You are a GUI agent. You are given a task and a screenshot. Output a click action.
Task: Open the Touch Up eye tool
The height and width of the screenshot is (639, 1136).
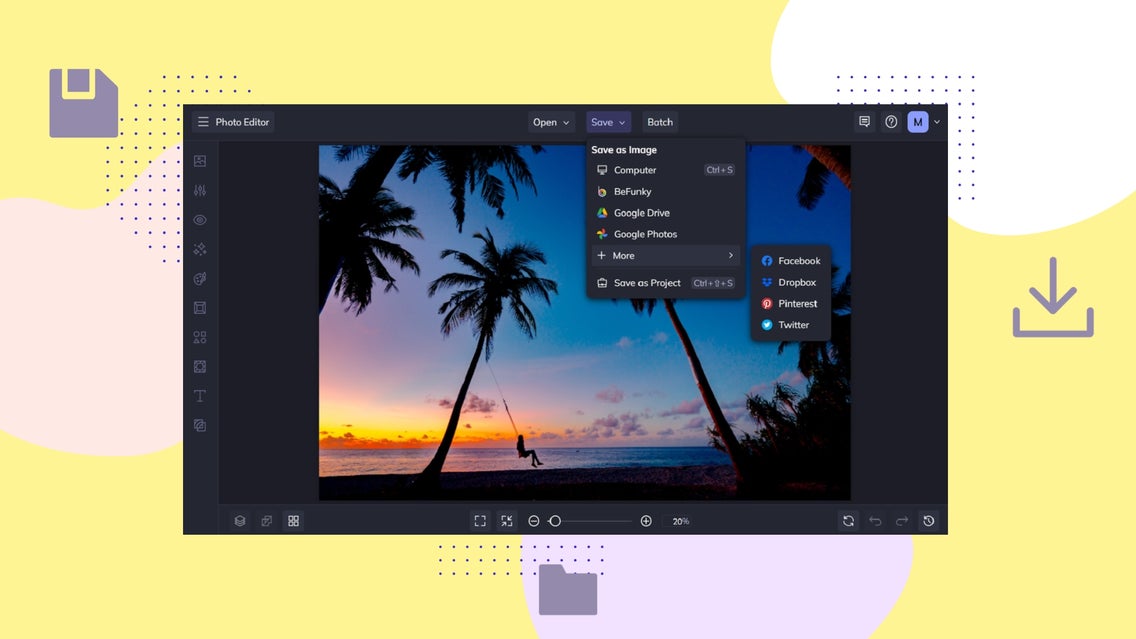(200, 220)
